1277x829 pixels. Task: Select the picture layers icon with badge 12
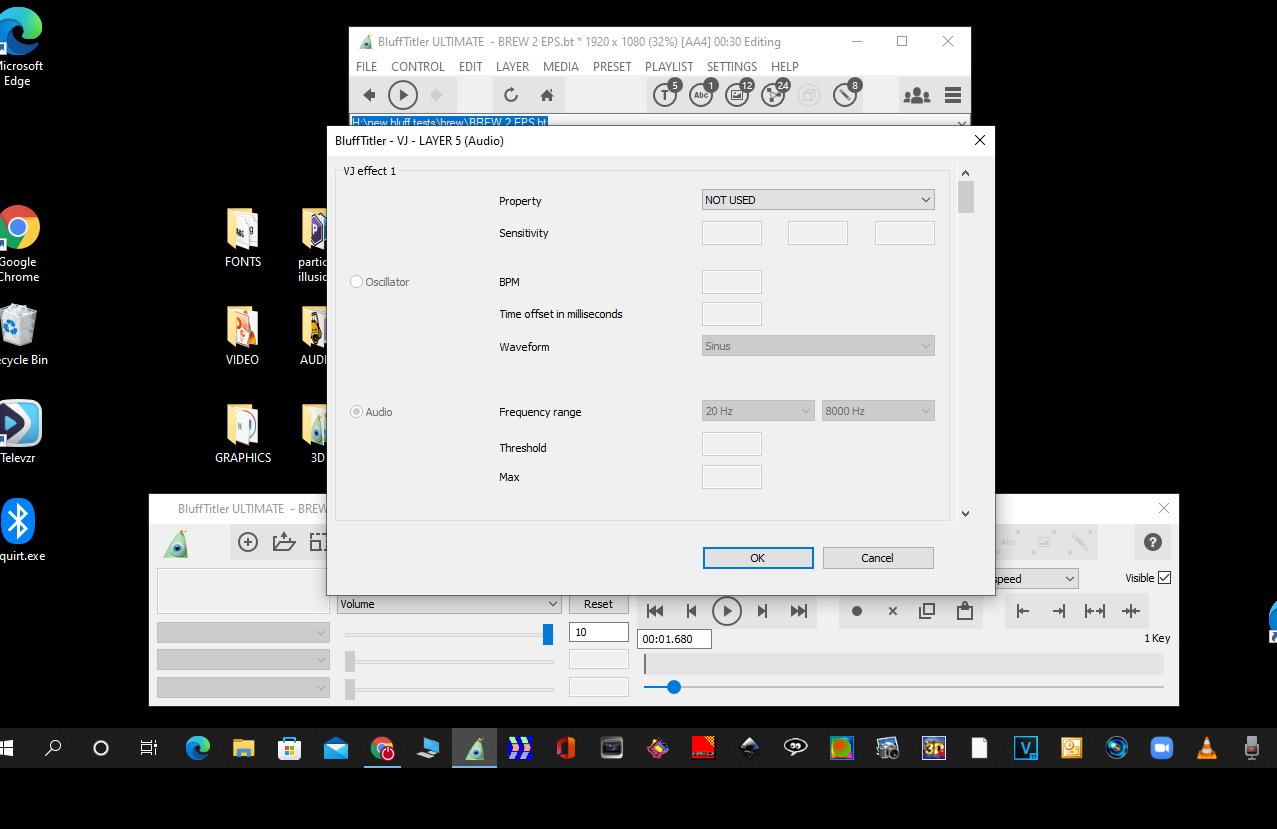[738, 94]
